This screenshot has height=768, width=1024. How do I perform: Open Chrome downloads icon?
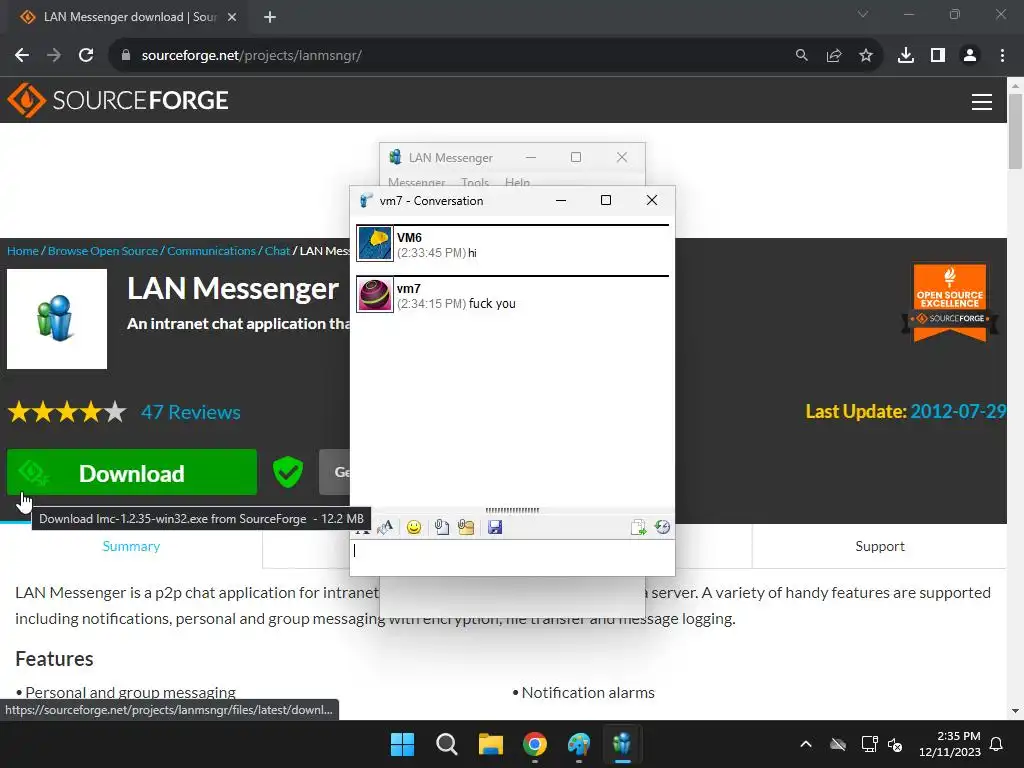pyautogui.click(x=905, y=56)
